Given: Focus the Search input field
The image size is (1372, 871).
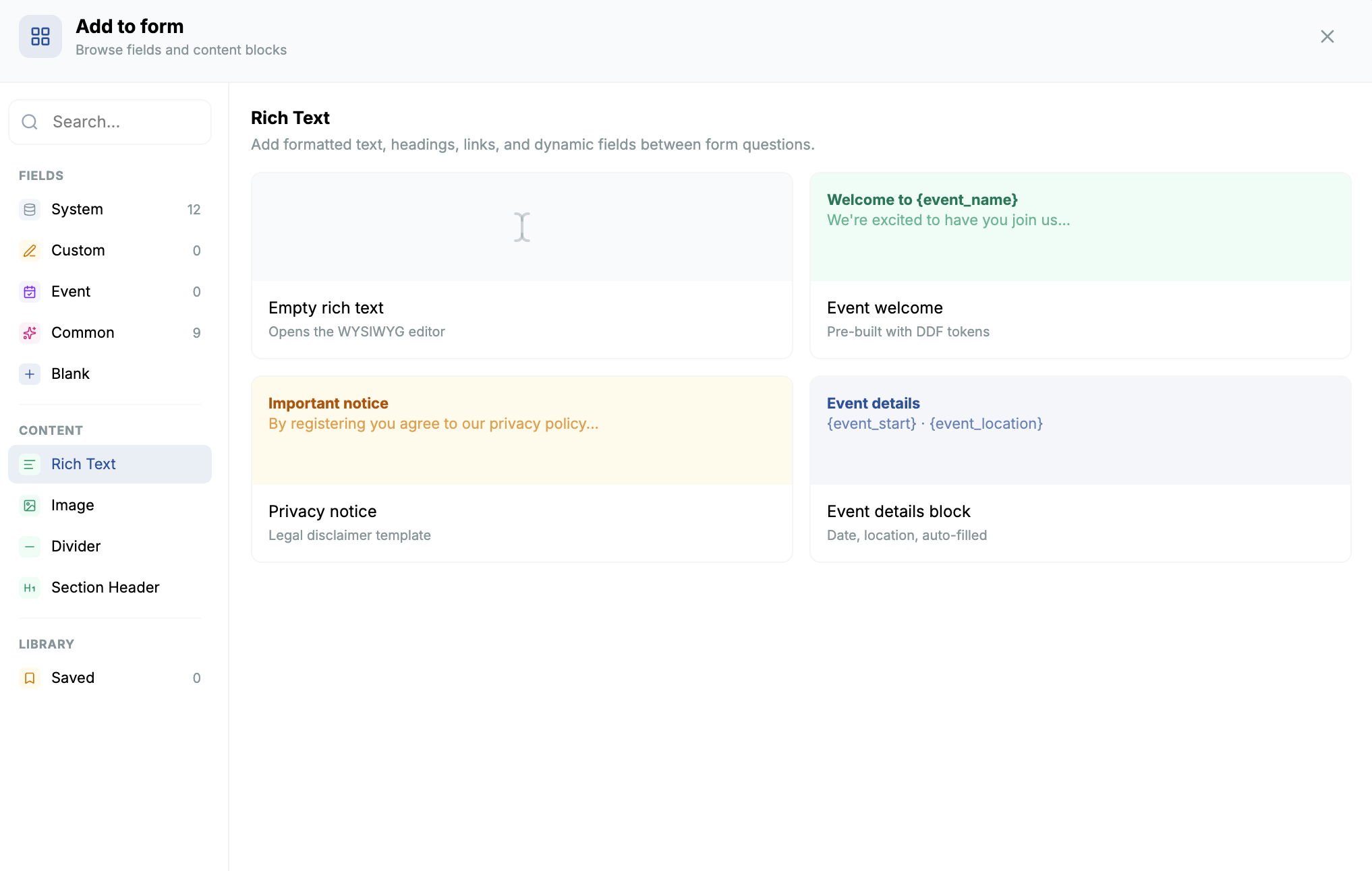Looking at the screenshot, I should 110,122.
